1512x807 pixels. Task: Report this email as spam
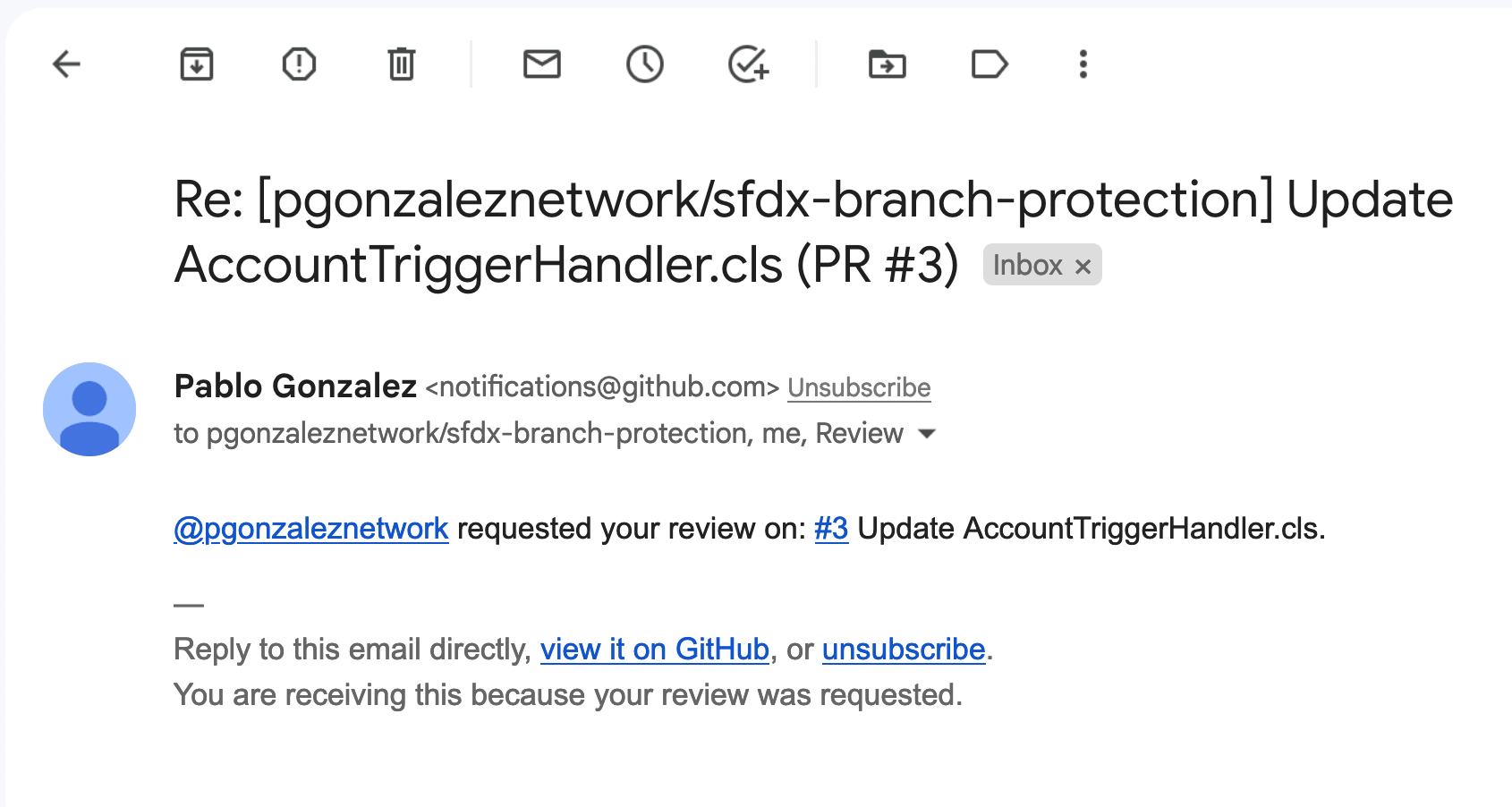pyautogui.click(x=299, y=64)
